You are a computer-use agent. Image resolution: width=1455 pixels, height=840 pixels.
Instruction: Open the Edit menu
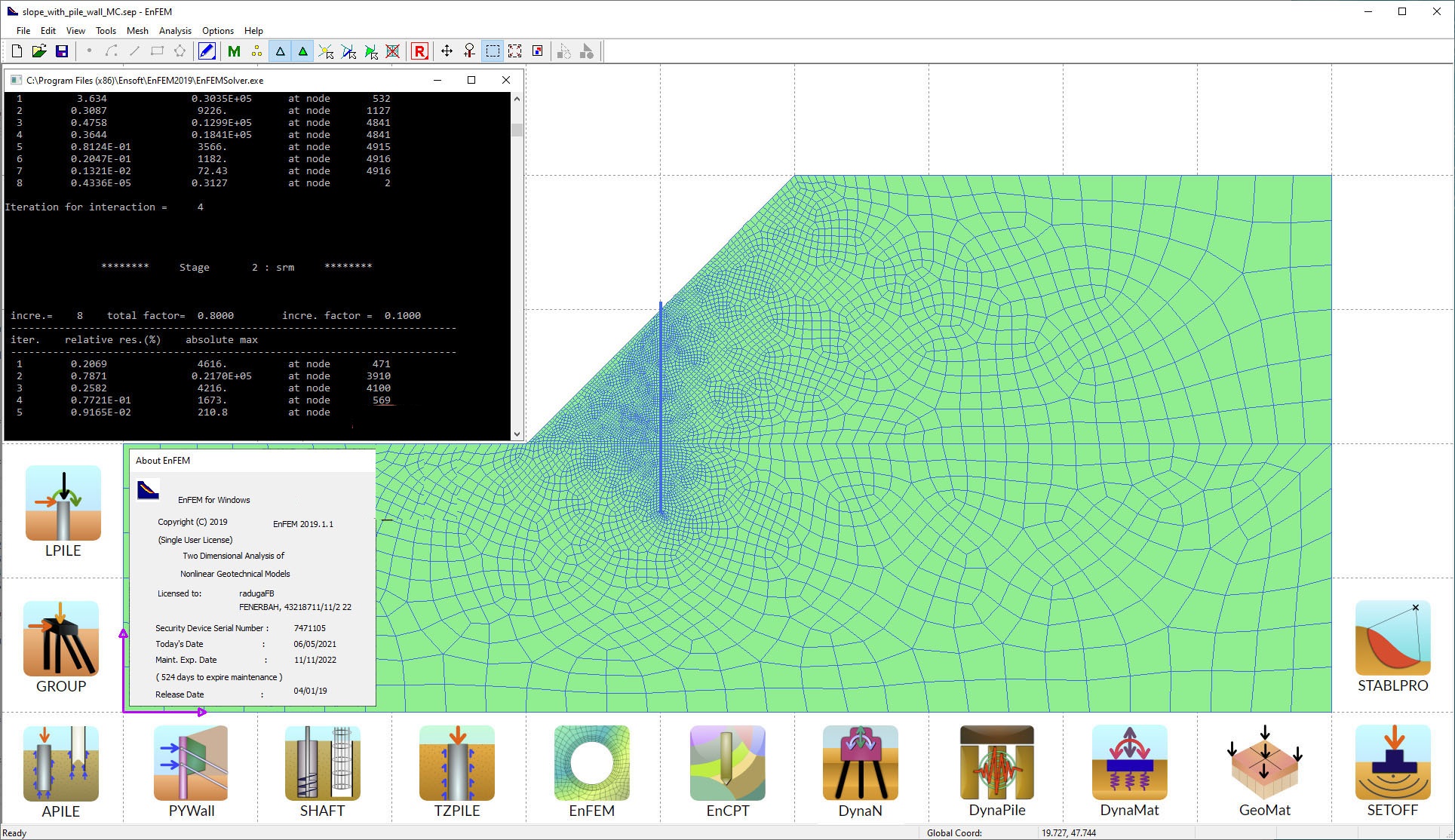(48, 31)
